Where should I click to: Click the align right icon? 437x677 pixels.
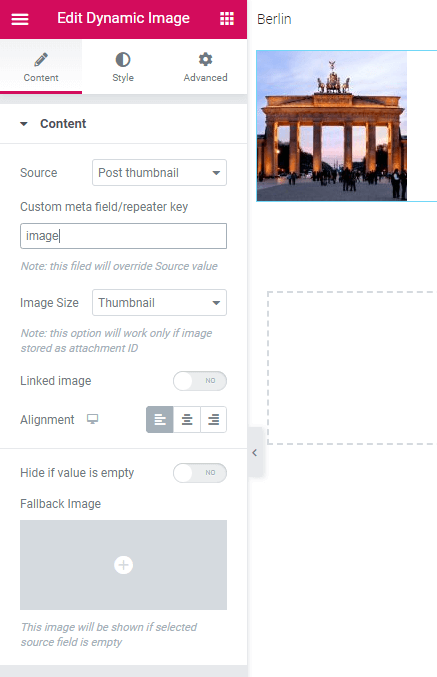coord(214,419)
